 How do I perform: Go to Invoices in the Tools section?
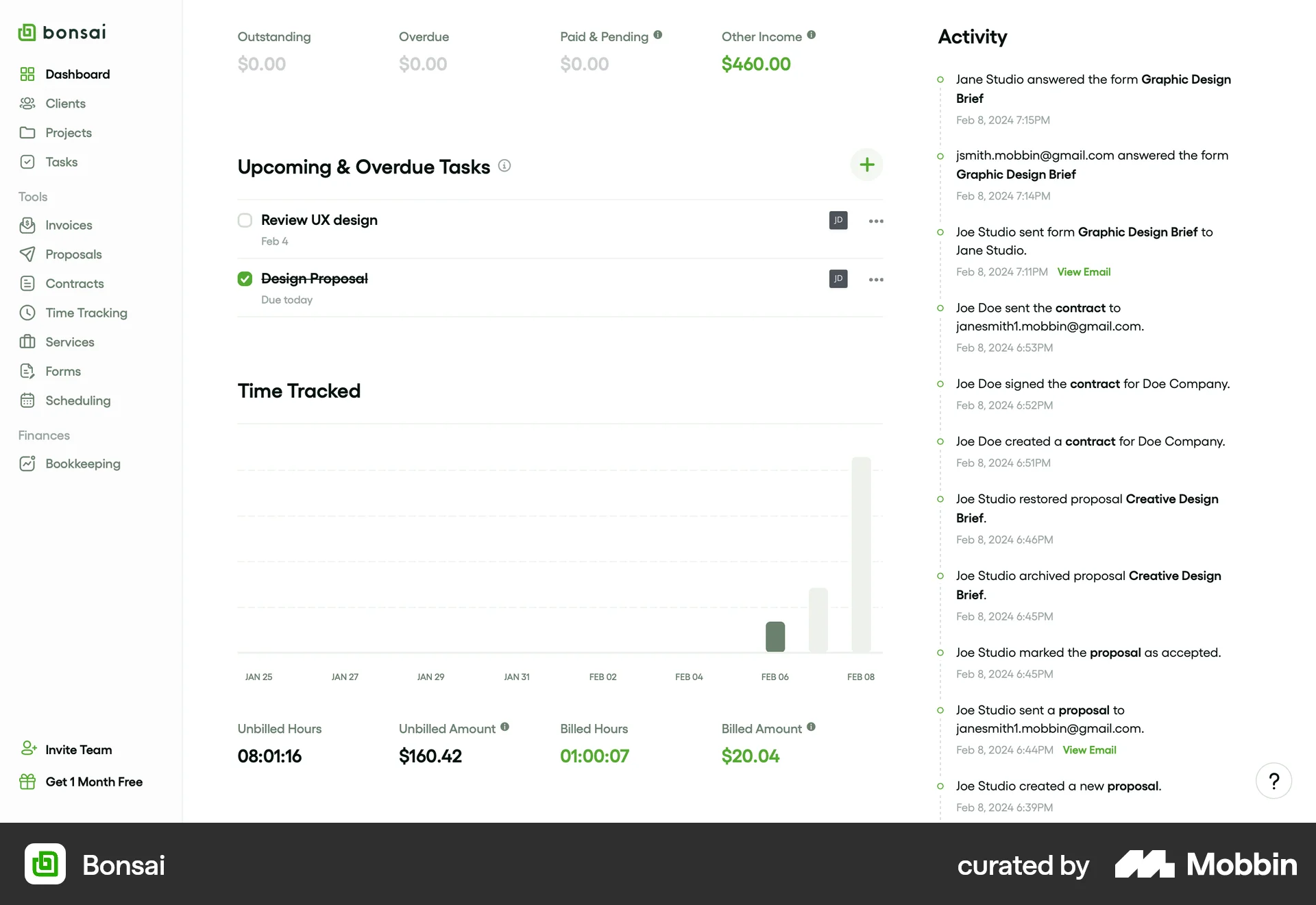point(69,225)
